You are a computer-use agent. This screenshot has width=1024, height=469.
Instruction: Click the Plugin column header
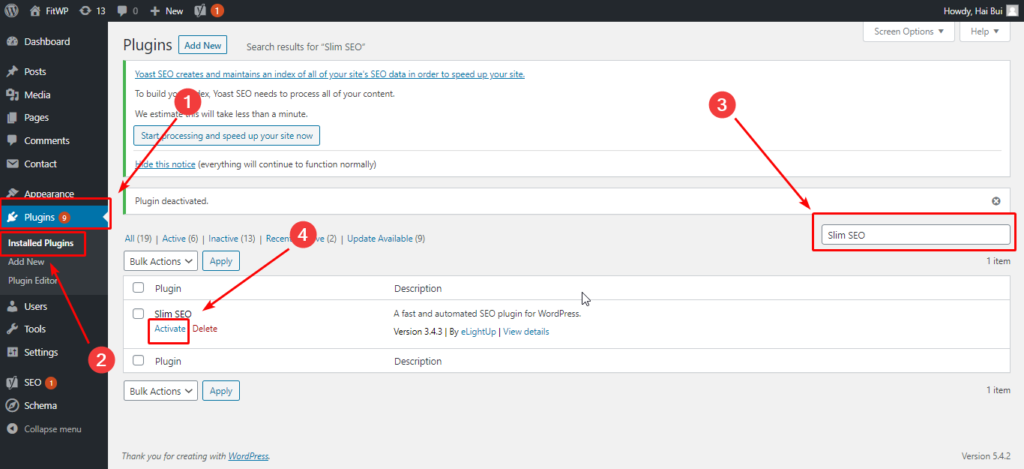pyautogui.click(x=168, y=288)
